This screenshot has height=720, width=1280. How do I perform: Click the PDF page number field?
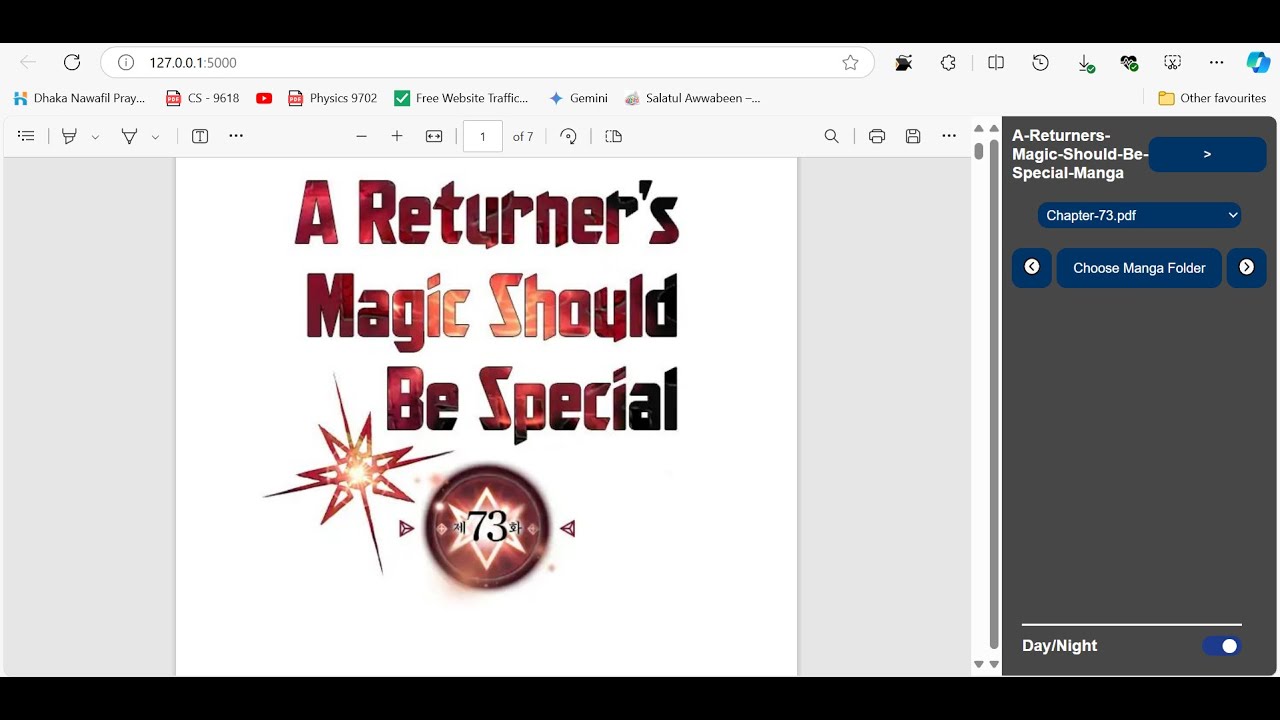coord(482,136)
